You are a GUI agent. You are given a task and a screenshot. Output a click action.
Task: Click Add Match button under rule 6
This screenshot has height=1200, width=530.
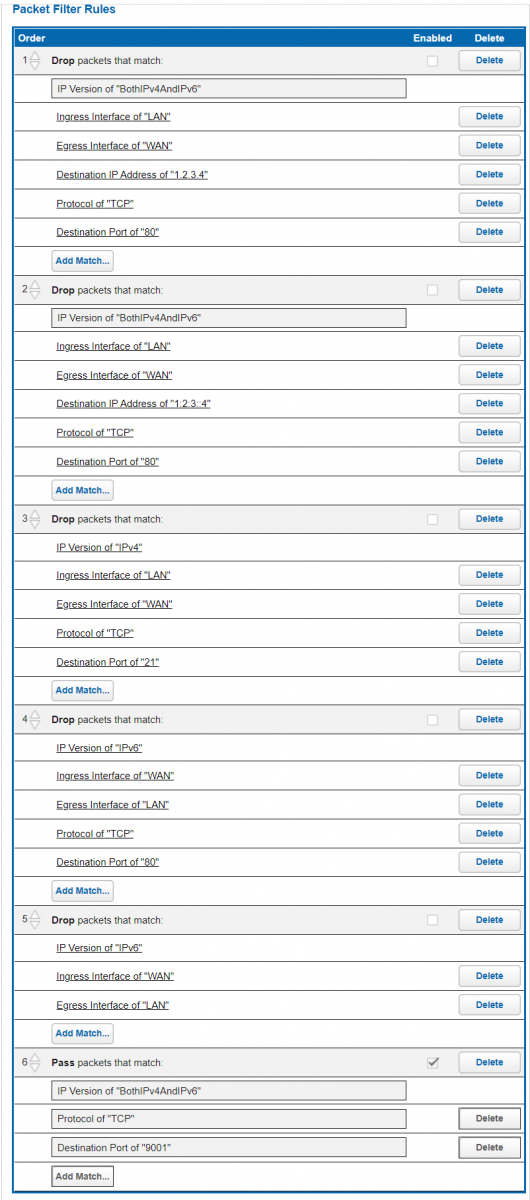[82, 1176]
